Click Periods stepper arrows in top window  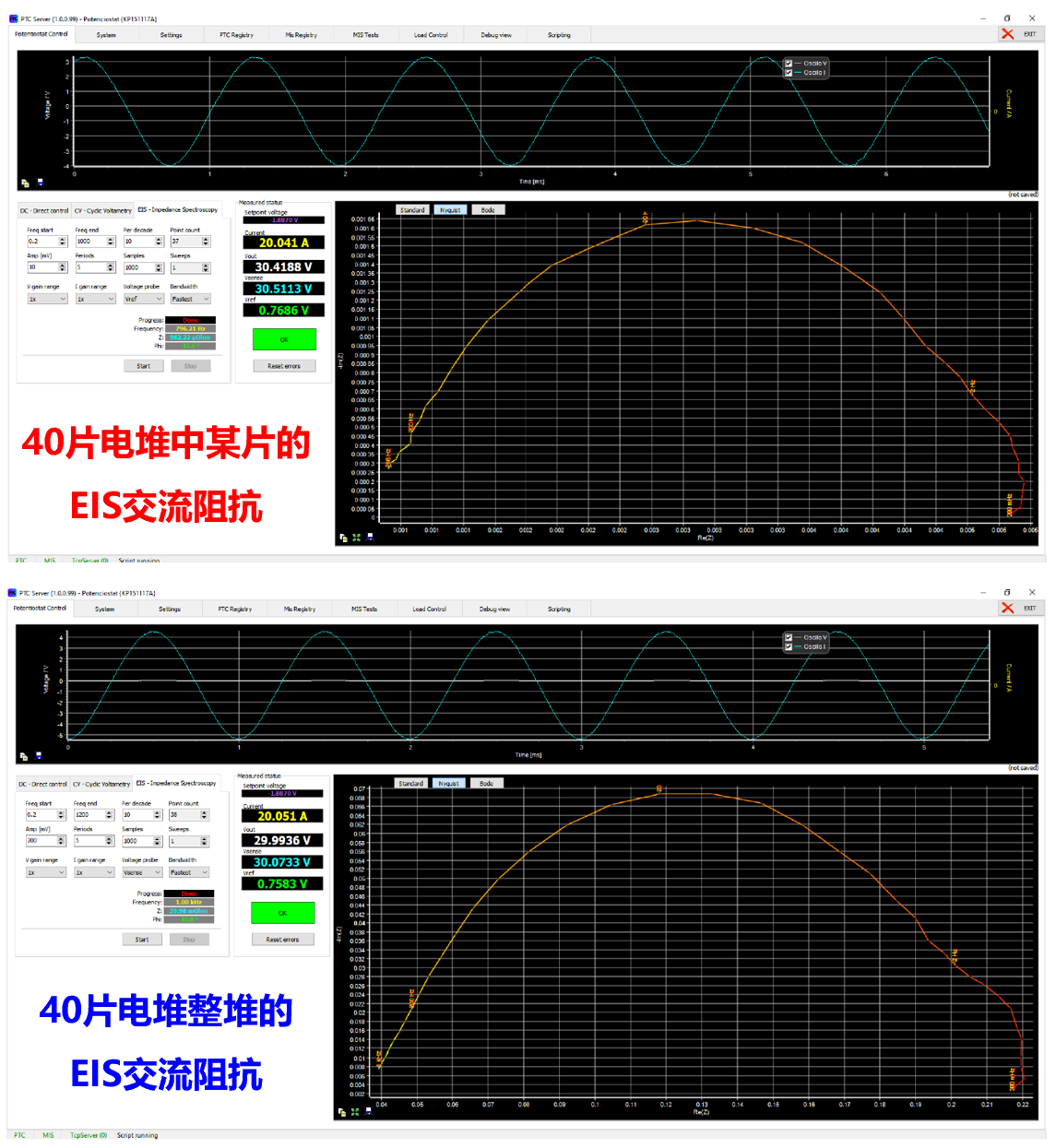tap(111, 267)
